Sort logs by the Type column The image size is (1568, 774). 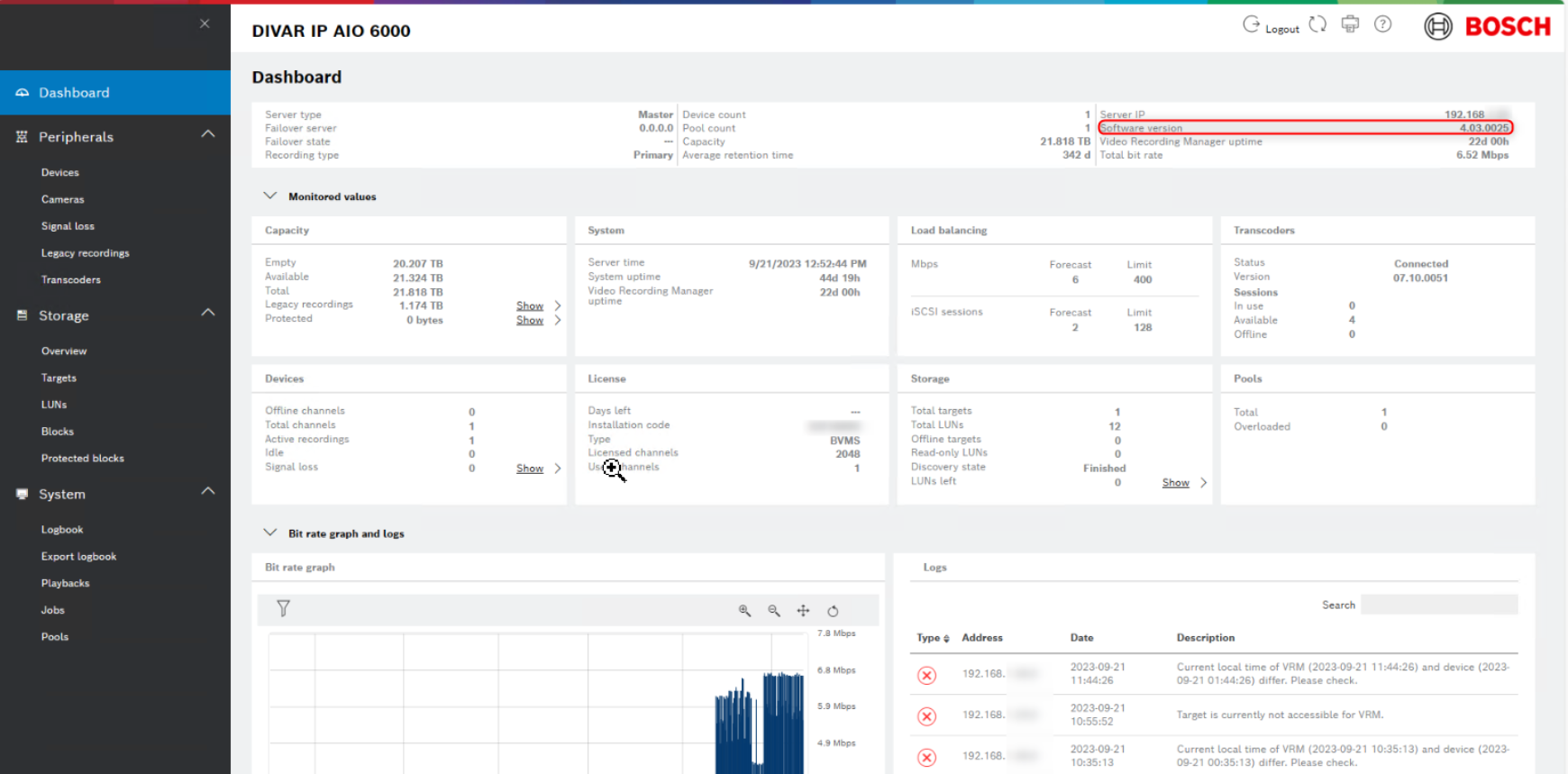933,638
